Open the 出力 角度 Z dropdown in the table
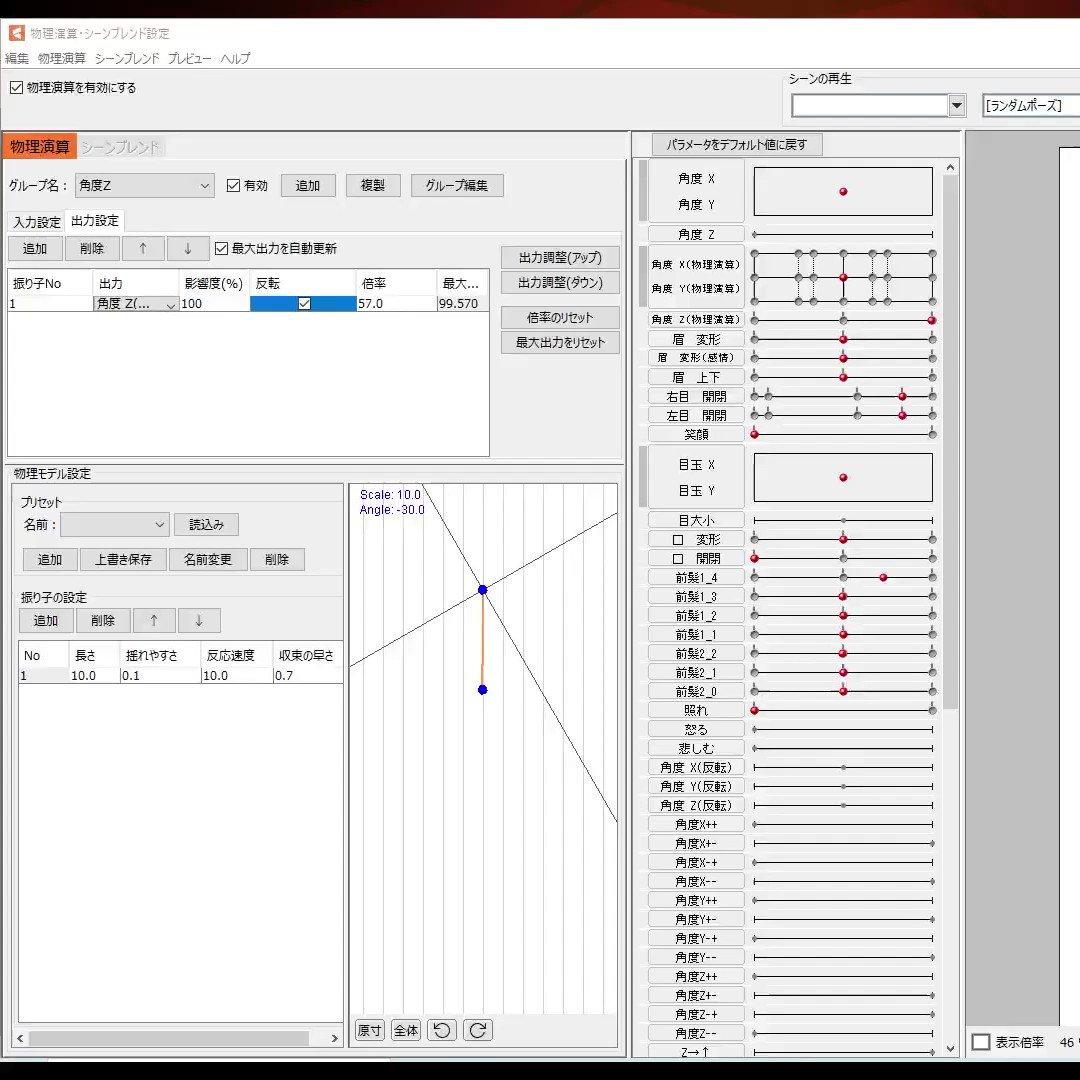The width and height of the screenshot is (1080, 1080). coord(136,304)
